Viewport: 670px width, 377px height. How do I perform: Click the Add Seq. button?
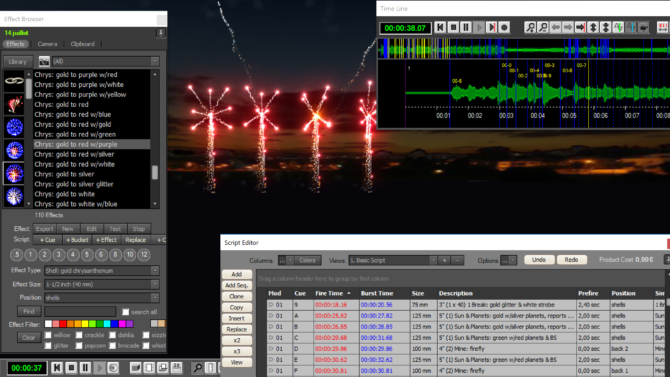tap(237, 286)
